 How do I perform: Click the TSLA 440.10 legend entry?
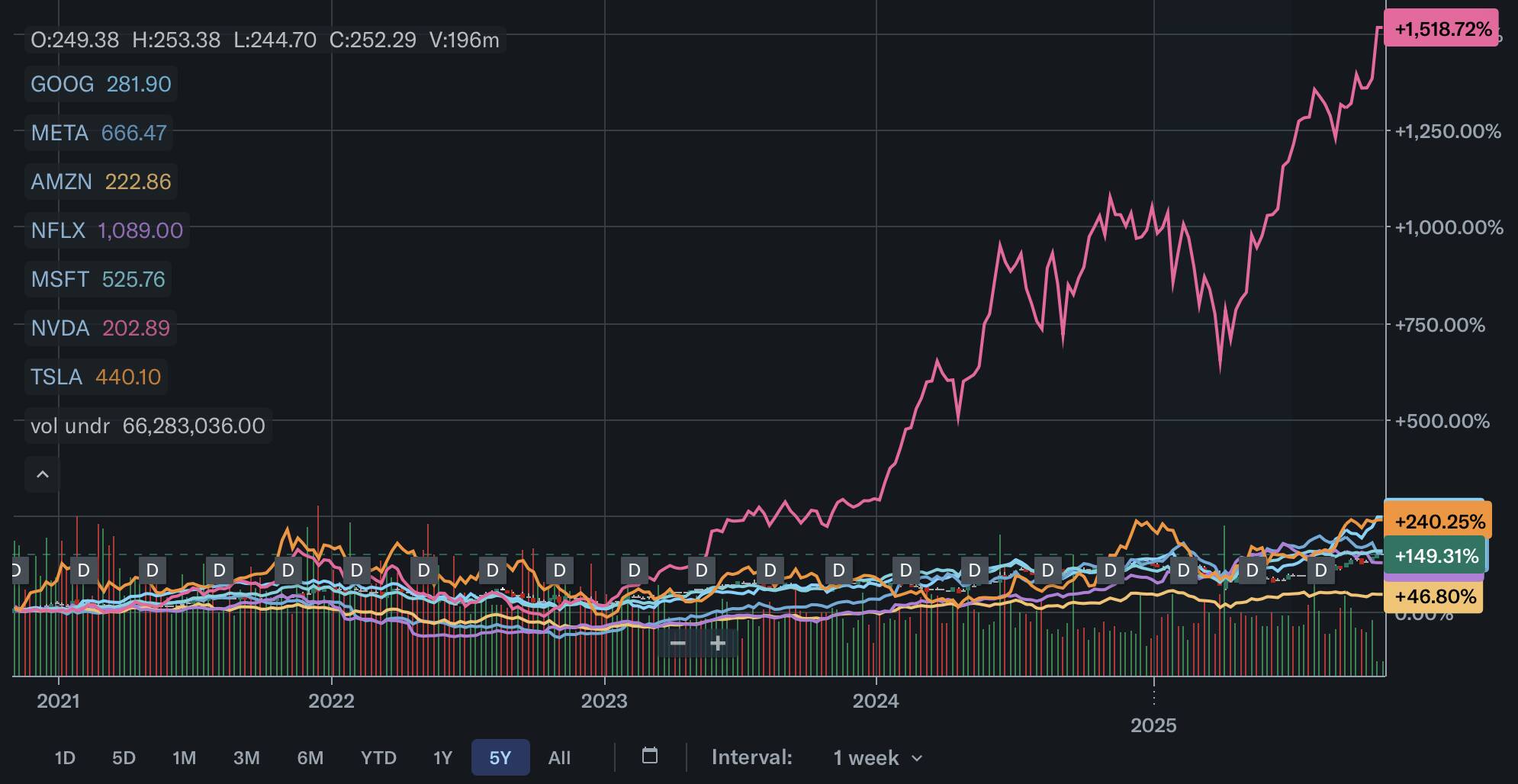tap(96, 377)
